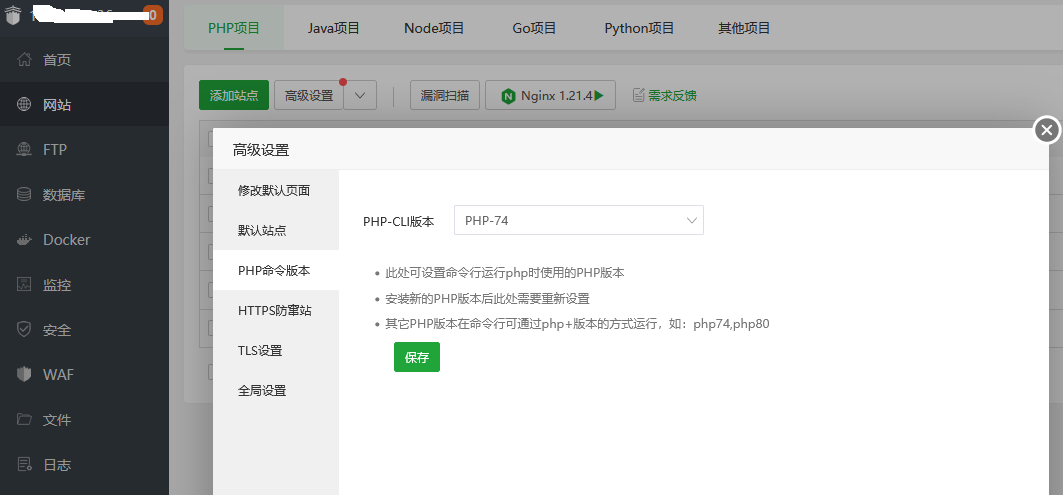Open Docker via its whale icon
This screenshot has width=1063, height=495.
[24, 240]
